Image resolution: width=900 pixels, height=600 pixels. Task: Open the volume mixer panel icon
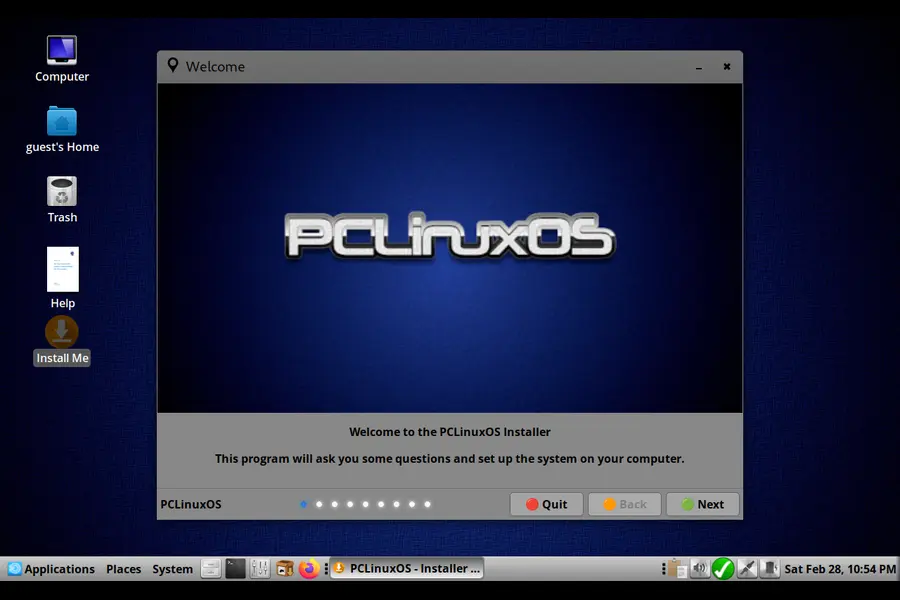[258, 568]
